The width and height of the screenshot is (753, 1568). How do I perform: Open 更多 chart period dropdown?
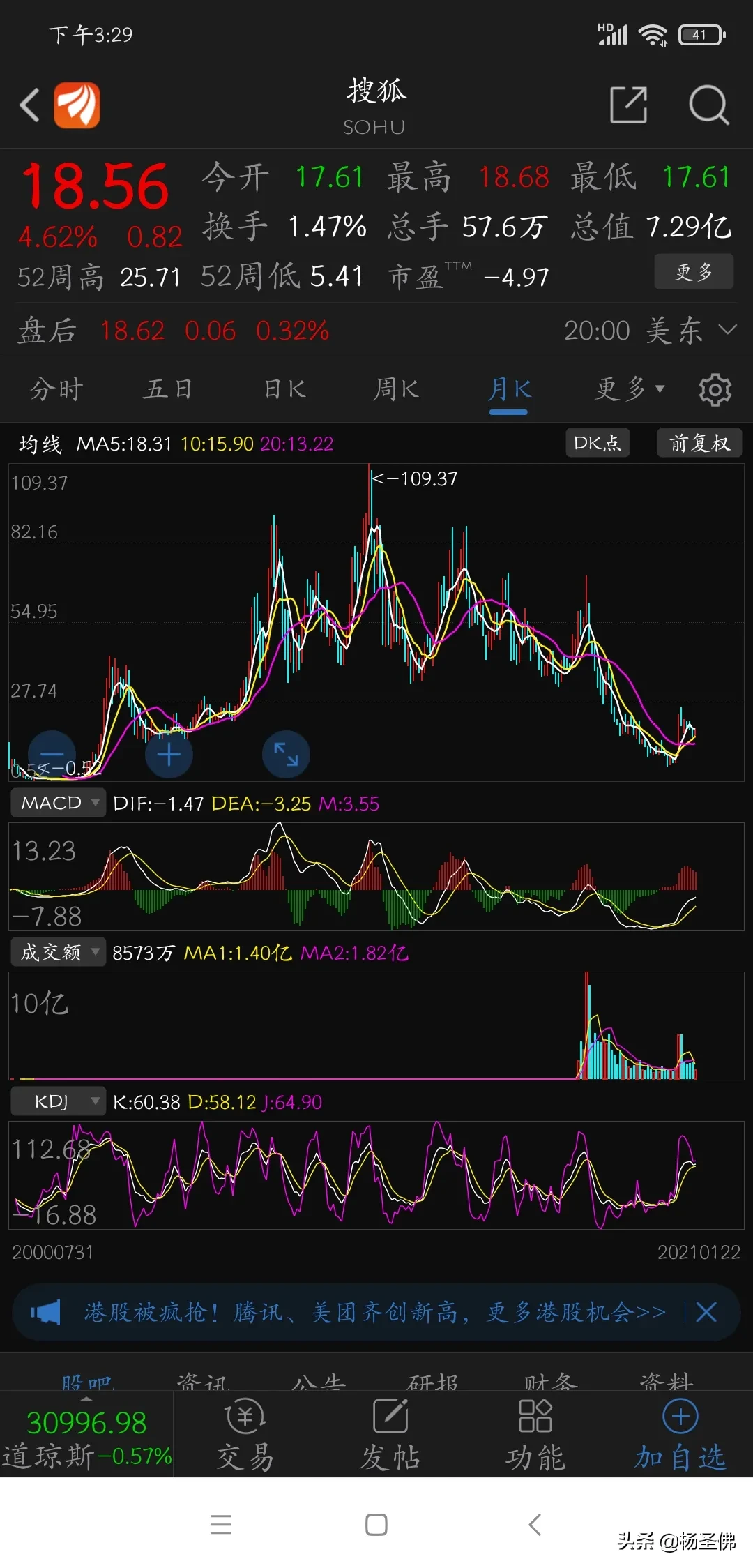click(630, 389)
